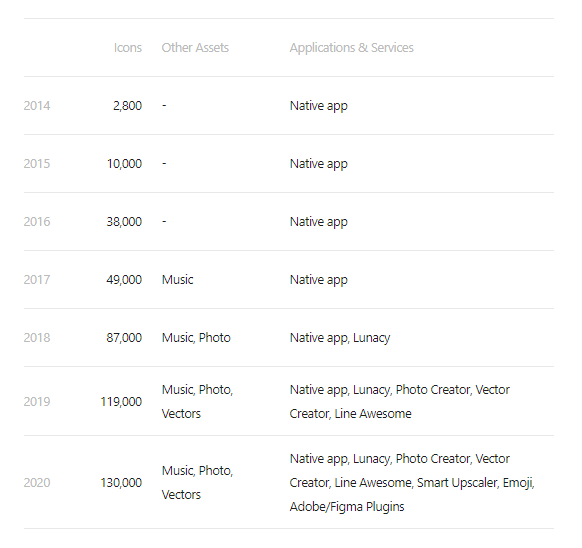Click the Icons column header
Image resolution: width=582 pixels, height=548 pixels.
coord(128,48)
